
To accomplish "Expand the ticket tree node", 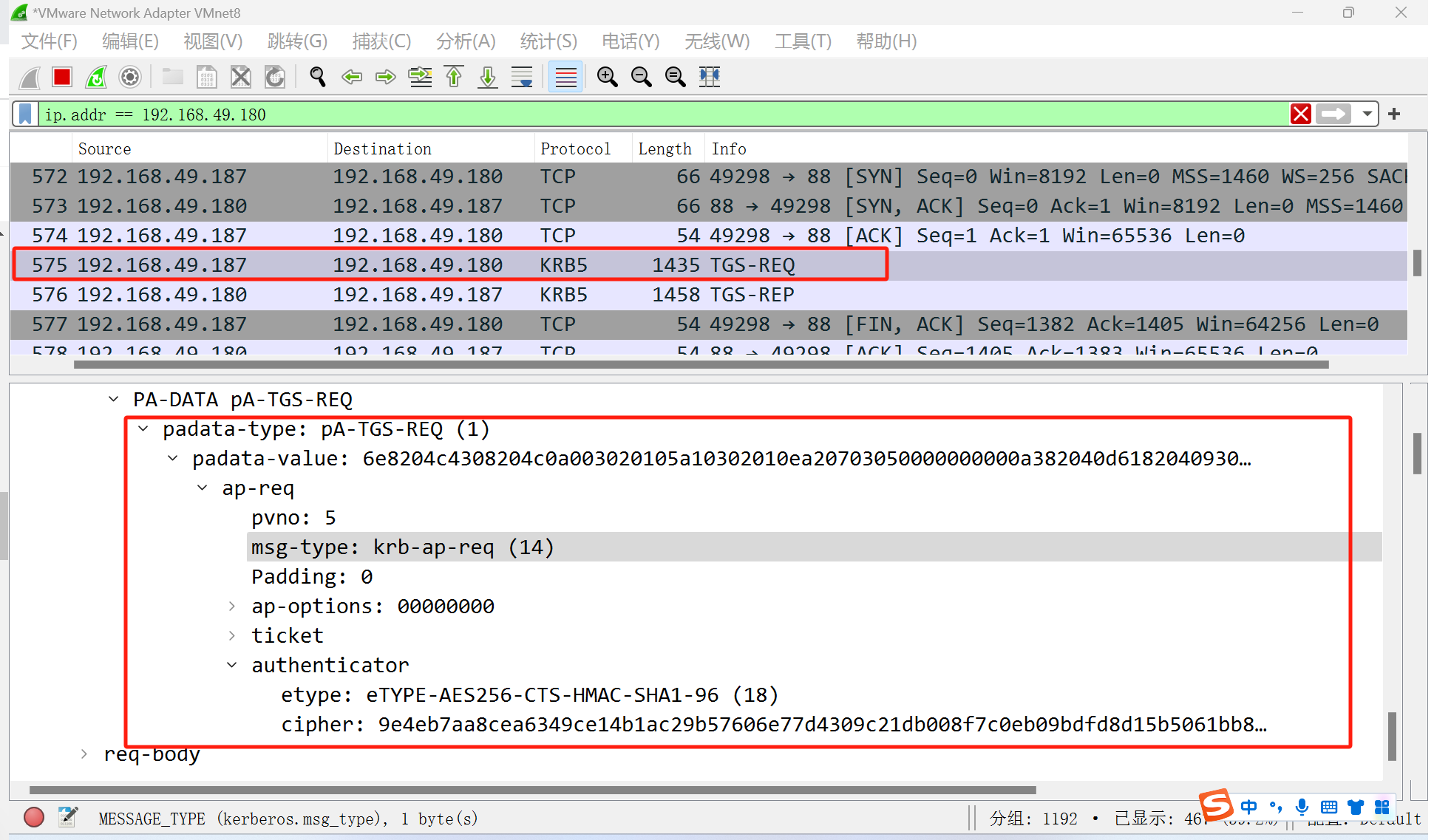I will pos(232,636).
